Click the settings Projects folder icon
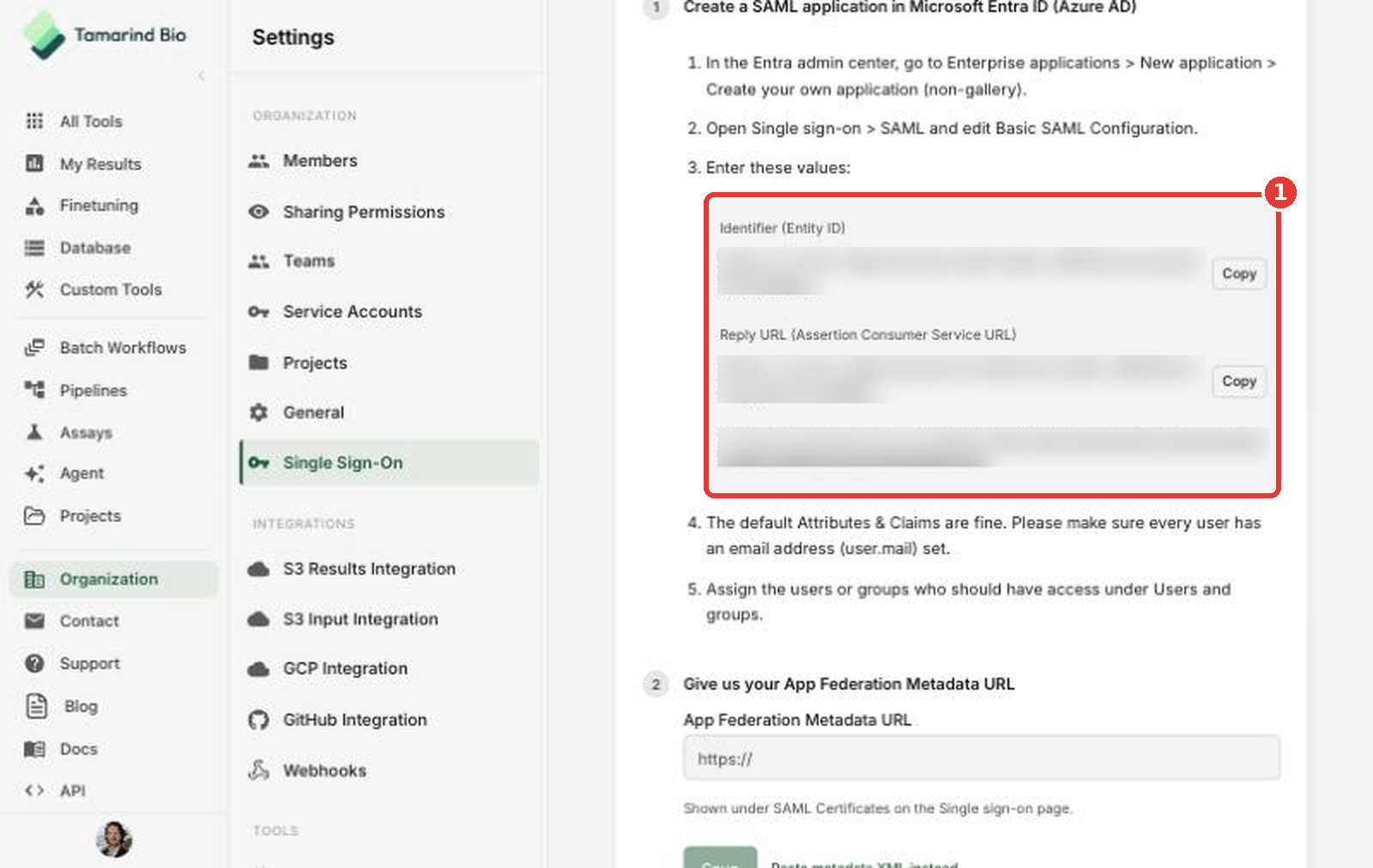 (x=258, y=362)
